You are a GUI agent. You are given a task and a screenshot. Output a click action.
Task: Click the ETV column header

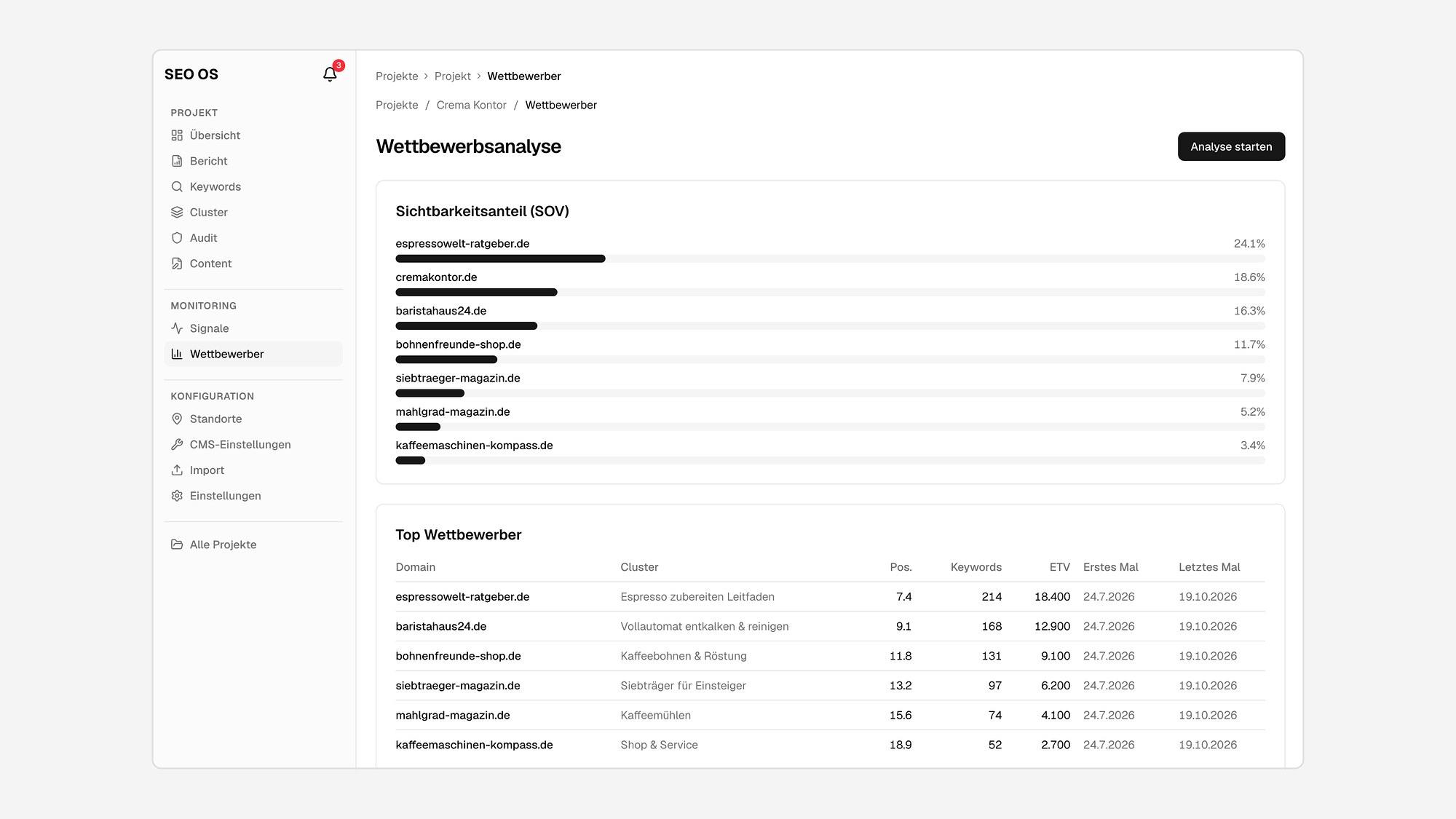pos(1059,567)
